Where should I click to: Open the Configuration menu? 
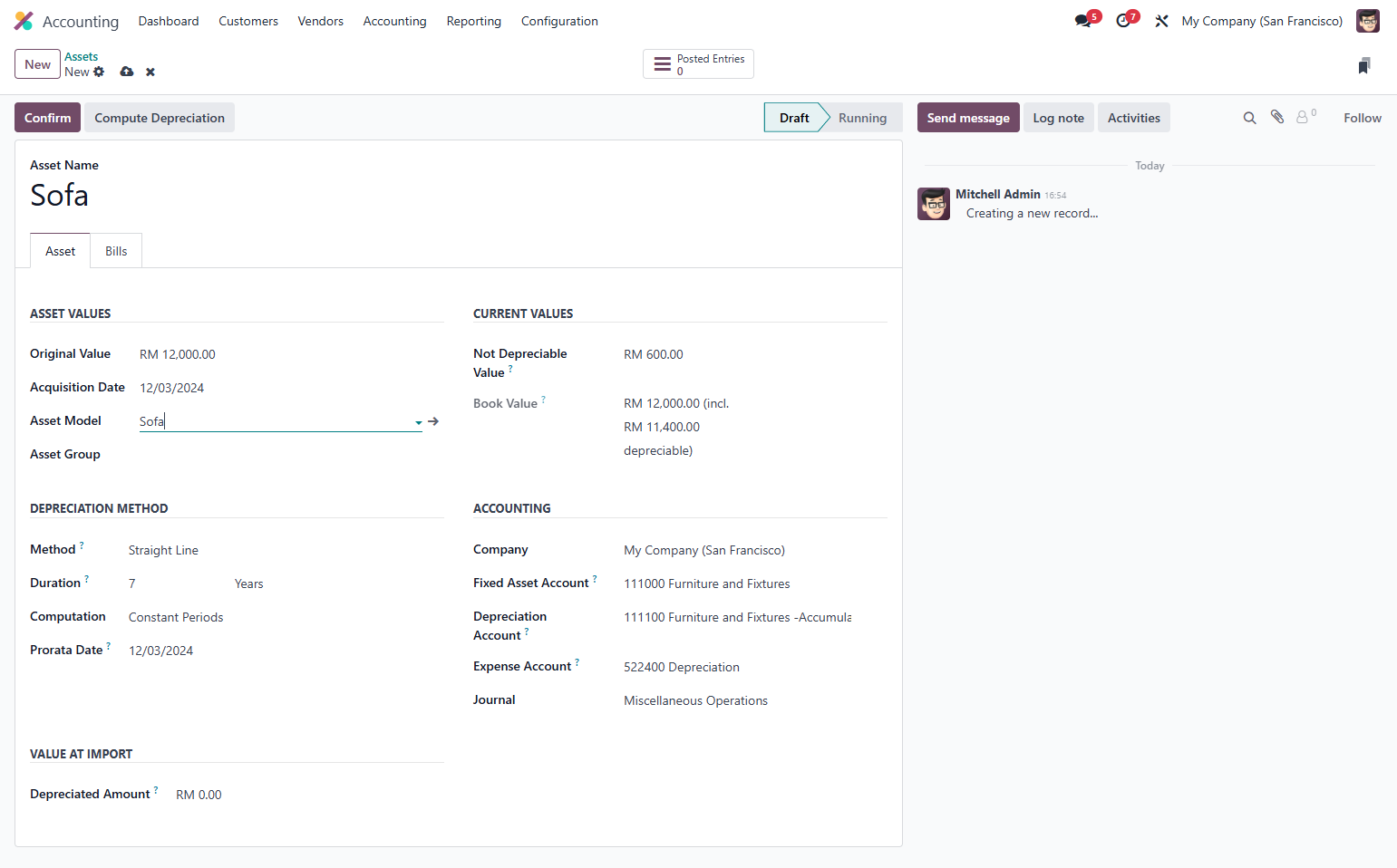(x=559, y=21)
